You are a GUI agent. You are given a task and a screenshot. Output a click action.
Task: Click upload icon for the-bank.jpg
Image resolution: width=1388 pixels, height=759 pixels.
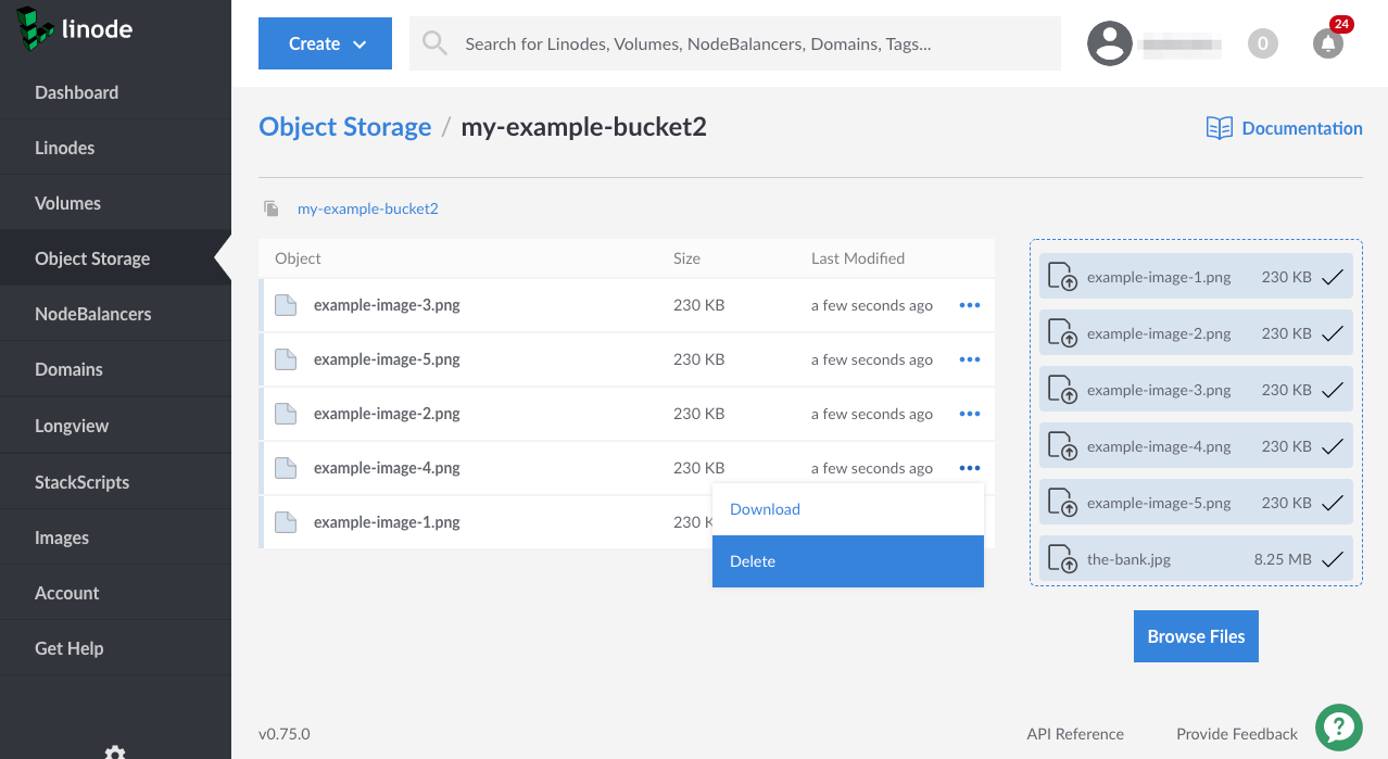[x=1061, y=559]
